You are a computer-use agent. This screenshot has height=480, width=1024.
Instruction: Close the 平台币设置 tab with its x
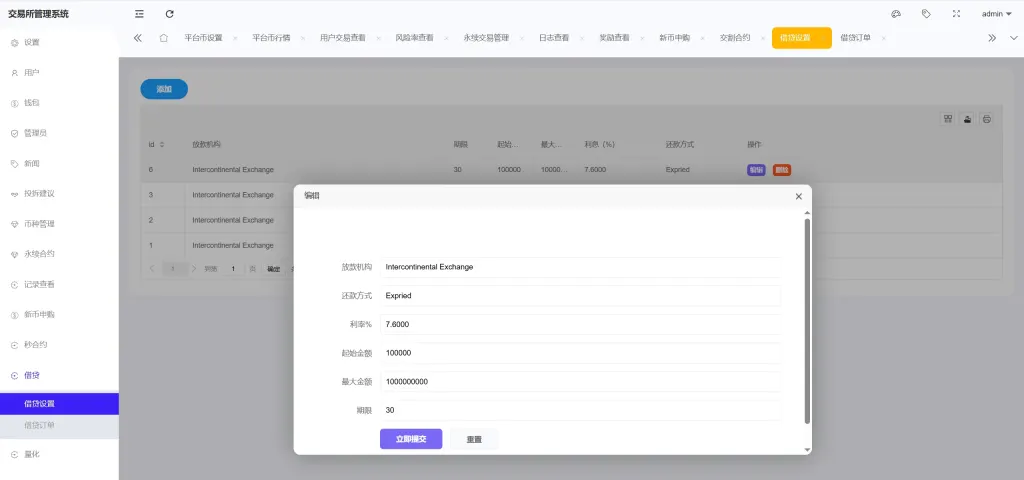tap(235, 39)
